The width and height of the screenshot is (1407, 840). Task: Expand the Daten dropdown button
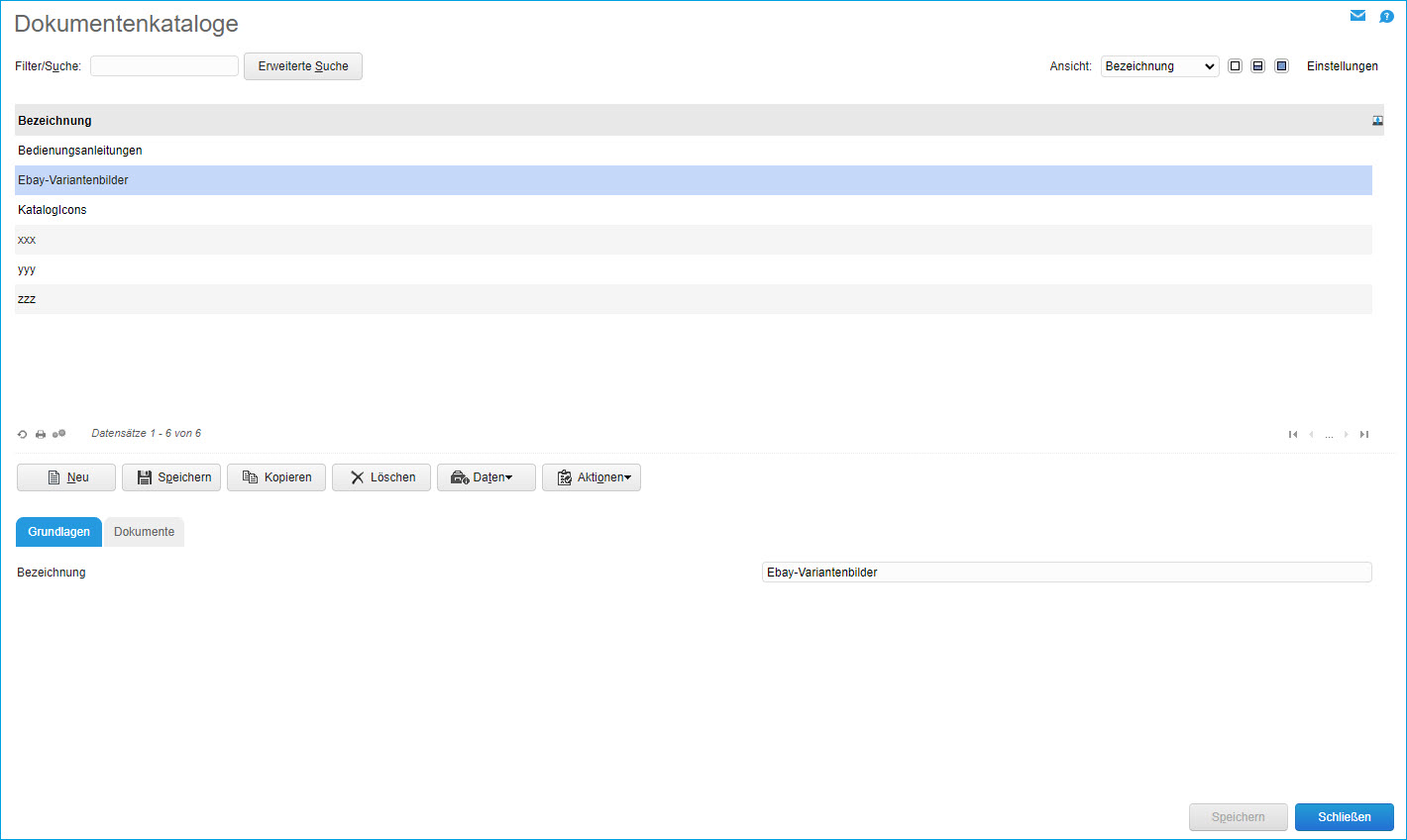tap(487, 477)
